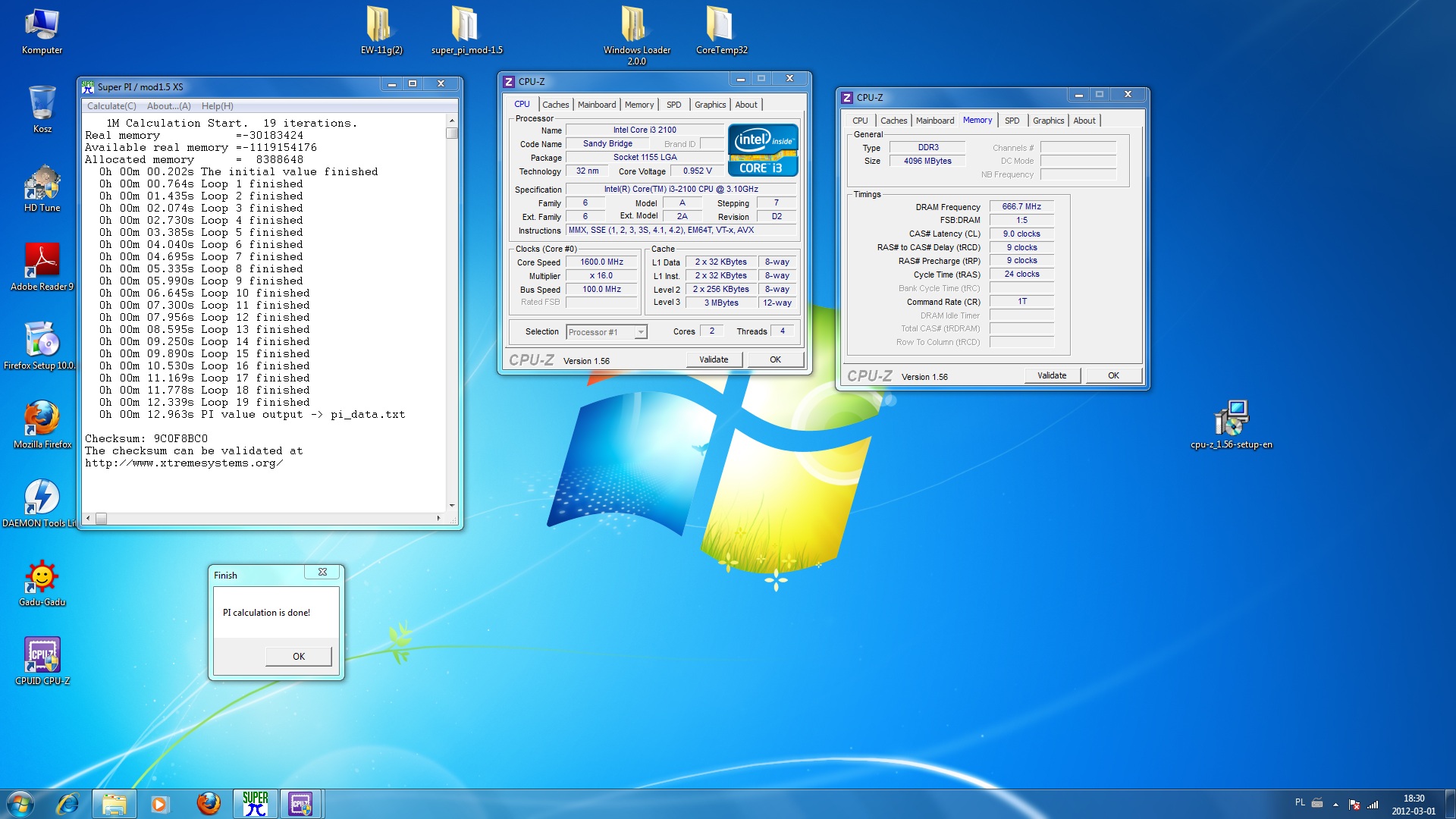Viewport: 1456px width, 819px height.
Task: Open Windows Explorer from the taskbar
Action: (115, 804)
